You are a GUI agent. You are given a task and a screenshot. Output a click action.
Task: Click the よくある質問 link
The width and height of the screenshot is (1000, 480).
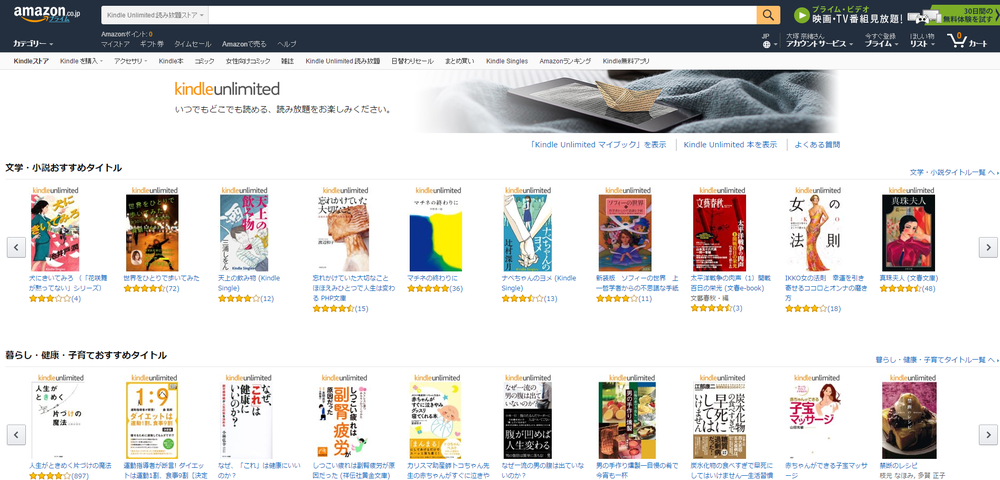click(818, 145)
